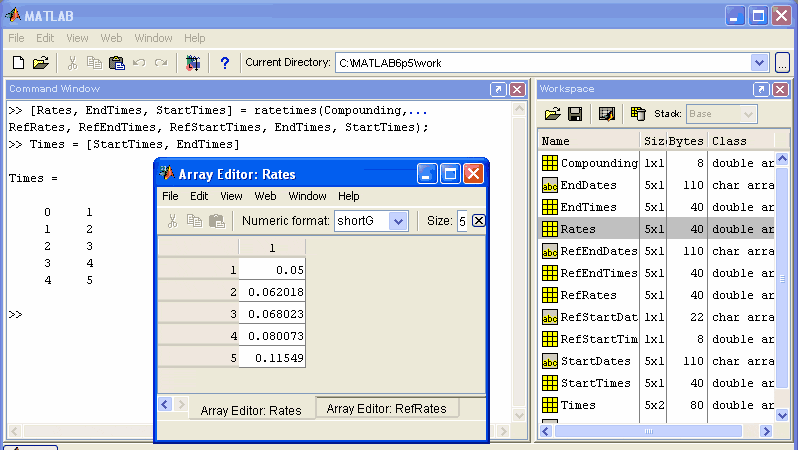799x450 pixels.
Task: Open File menu in main MATLAB window
Action: click(16, 38)
